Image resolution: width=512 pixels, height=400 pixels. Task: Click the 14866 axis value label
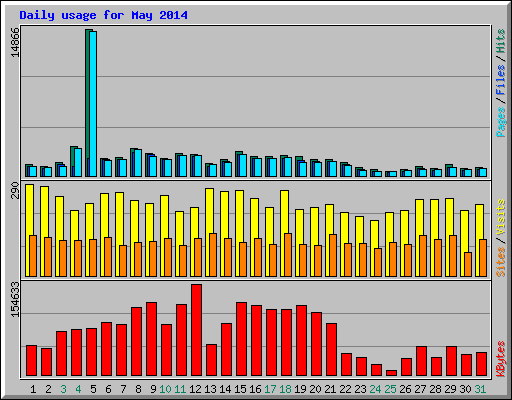click(x=15, y=42)
